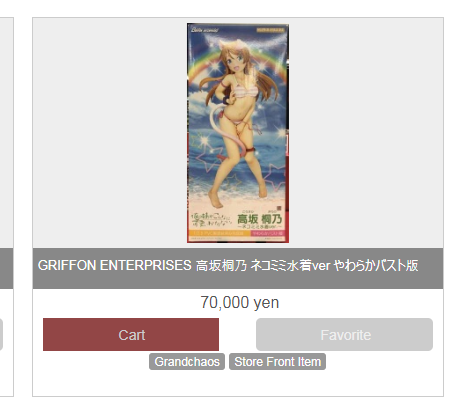Click the ネコミミ水着ver text in the title
The width and height of the screenshot is (453, 412).
pos(290,266)
